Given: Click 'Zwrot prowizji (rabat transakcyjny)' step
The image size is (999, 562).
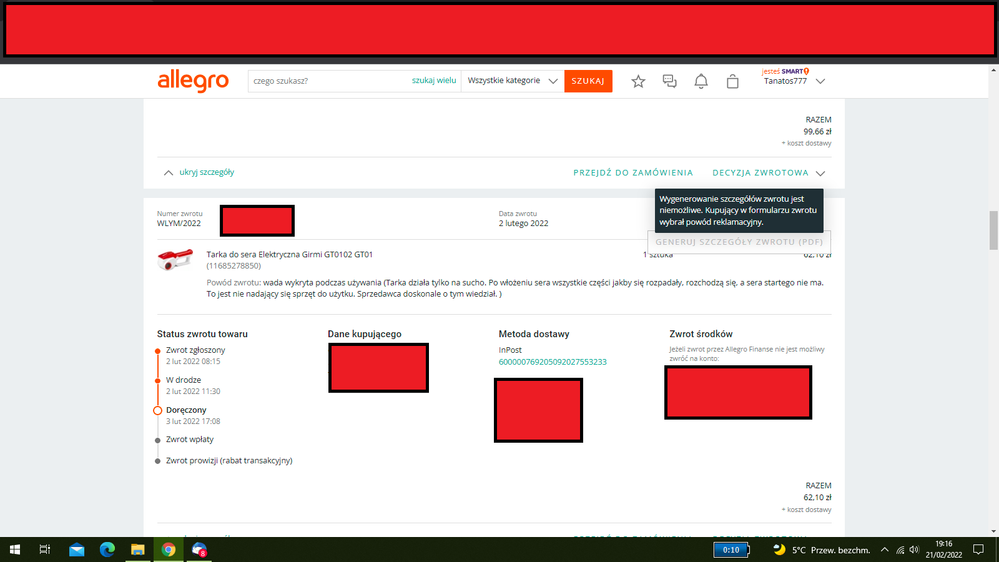Looking at the screenshot, I should coord(229,460).
